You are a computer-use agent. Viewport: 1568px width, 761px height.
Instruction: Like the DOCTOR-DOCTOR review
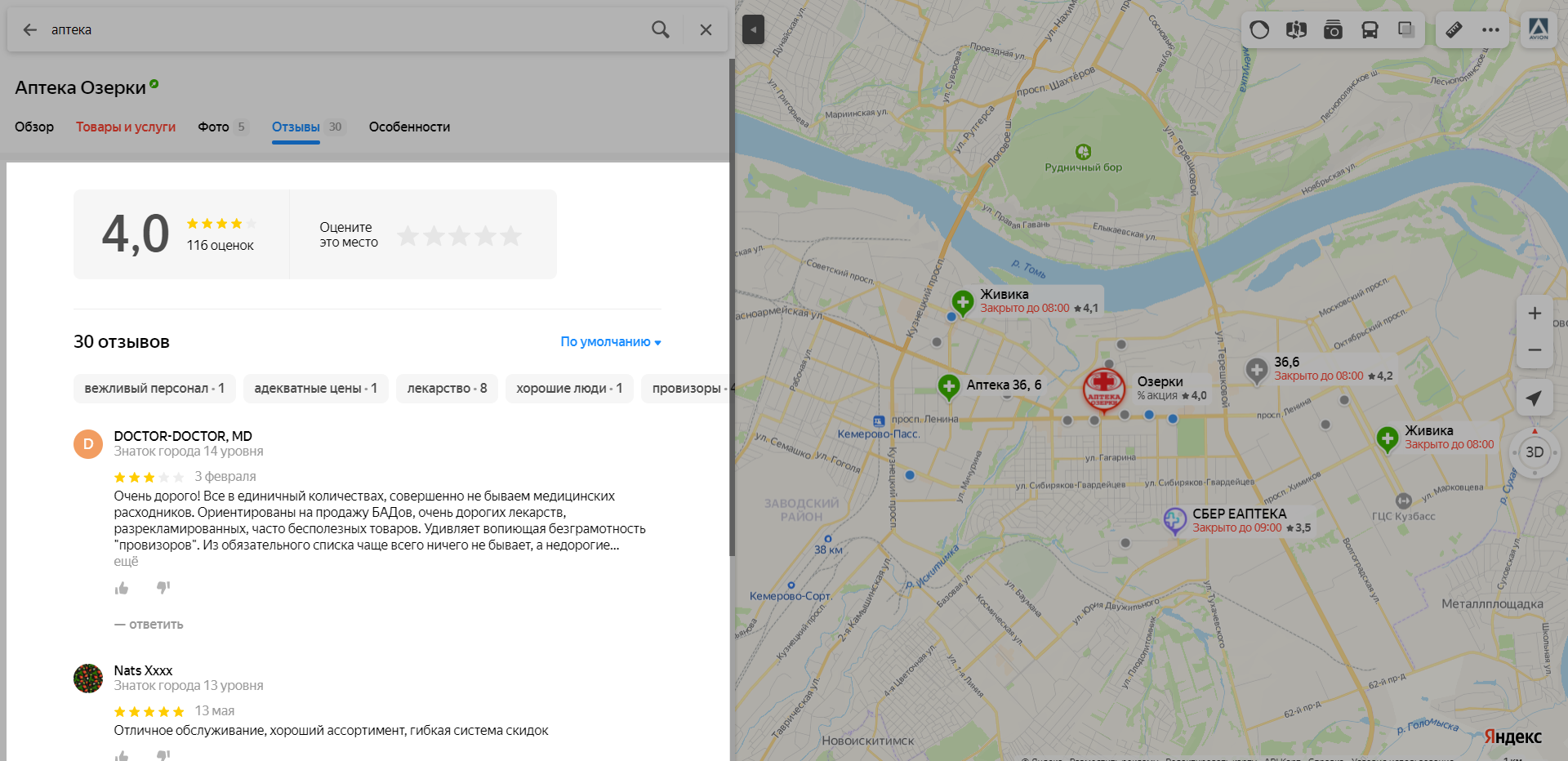tap(122, 588)
